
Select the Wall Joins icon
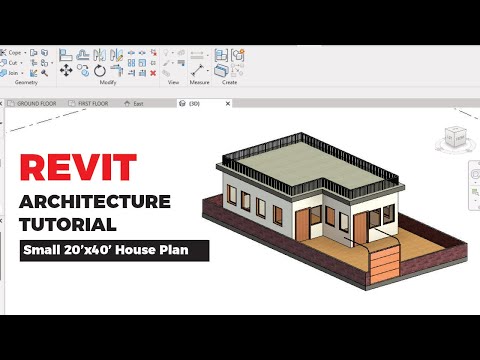click(34, 73)
